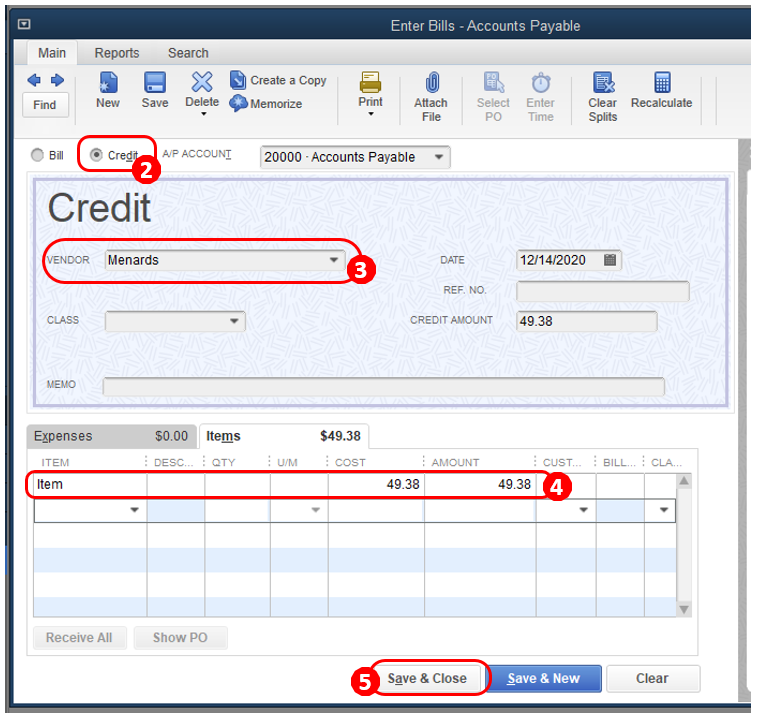Image resolution: width=759 pixels, height=719 pixels.
Task: Open the Print dropdown arrow
Action: (x=371, y=114)
